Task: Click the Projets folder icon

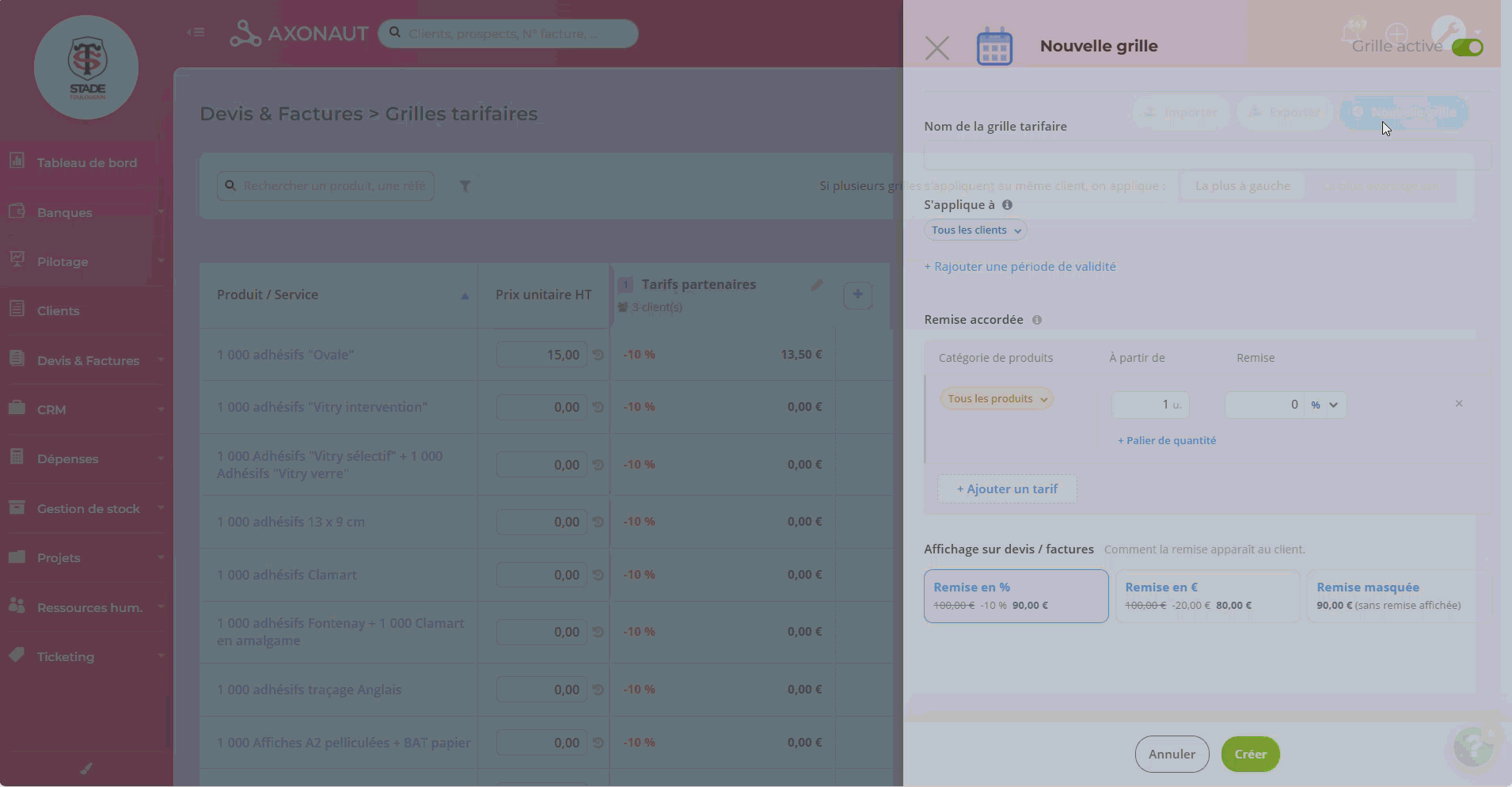Action: (x=17, y=557)
